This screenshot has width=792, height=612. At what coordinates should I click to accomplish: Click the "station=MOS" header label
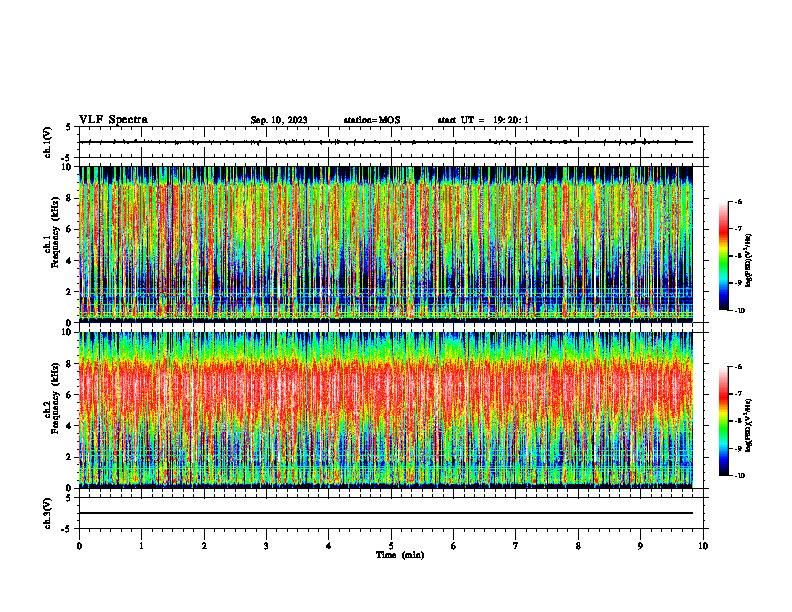click(372, 120)
